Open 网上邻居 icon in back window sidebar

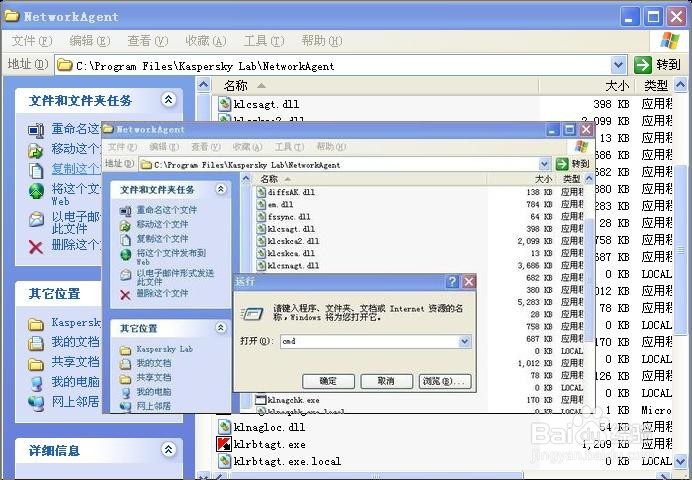(36, 402)
